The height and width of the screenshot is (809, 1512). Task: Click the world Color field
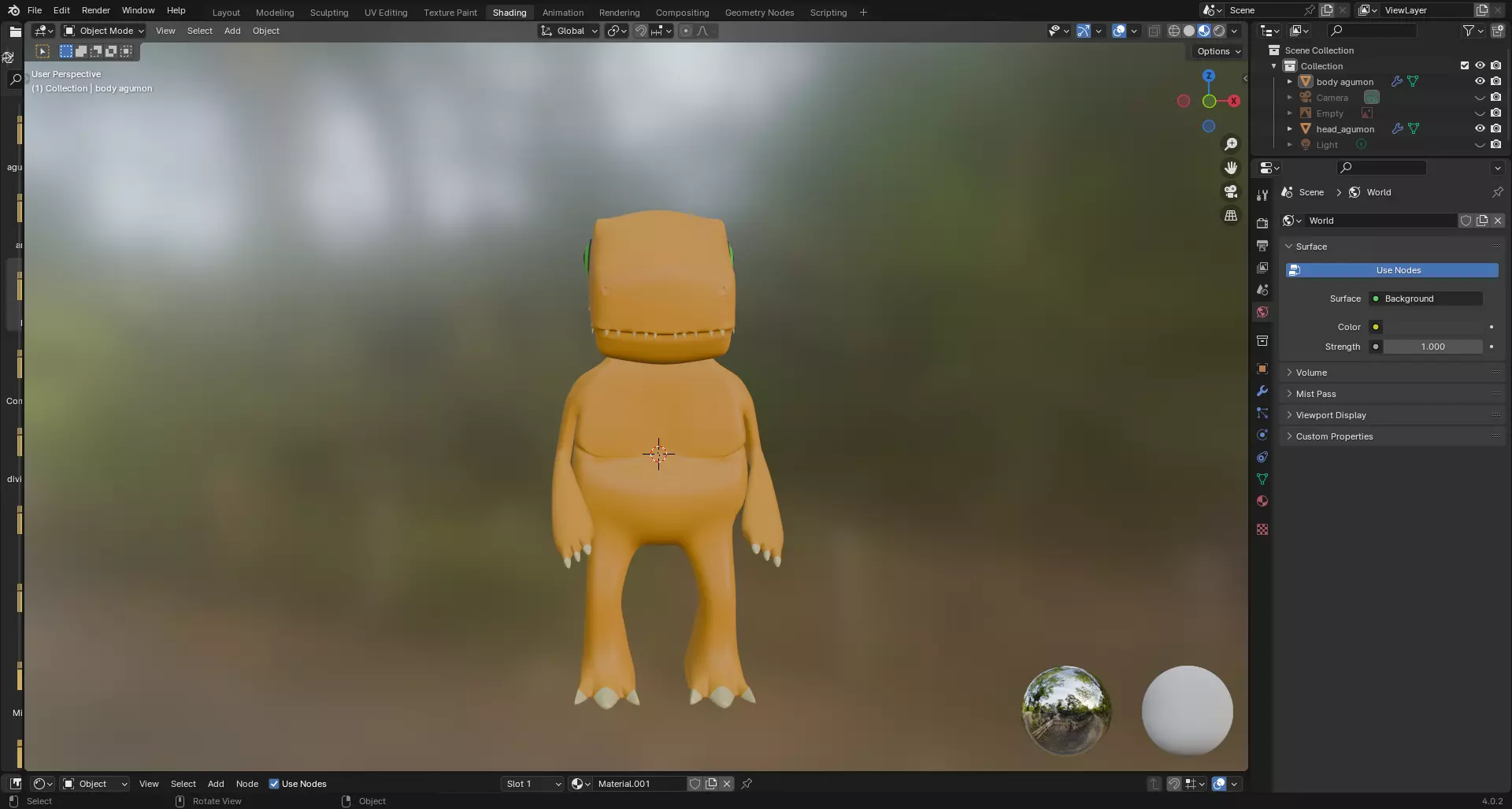tap(1433, 327)
